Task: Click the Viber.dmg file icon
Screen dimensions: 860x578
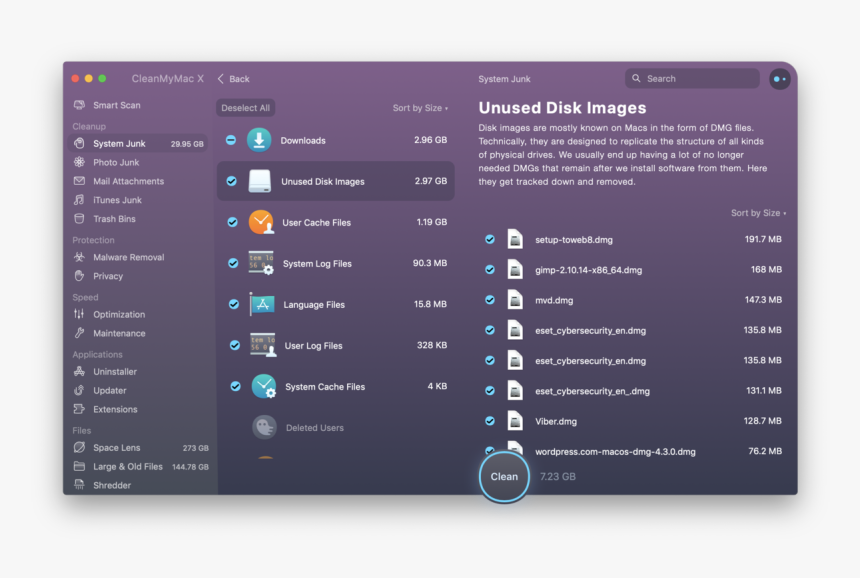Action: 515,421
